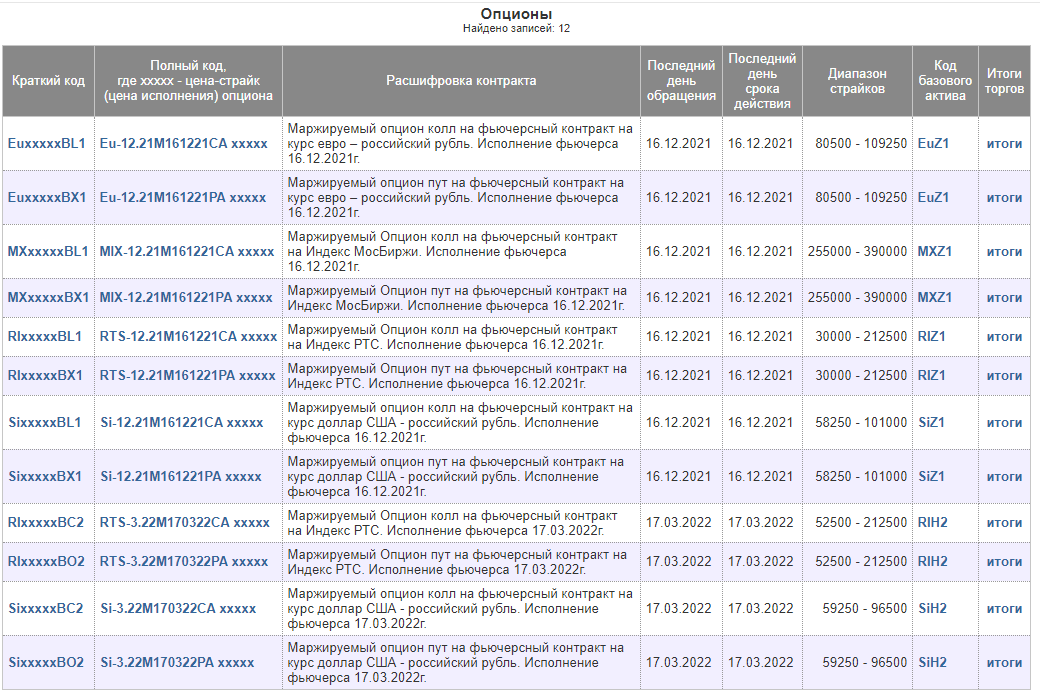Click base asset MXZ1 in MXxxxxxBX1 row
Screen dimensions: 1040x700
[934, 297]
